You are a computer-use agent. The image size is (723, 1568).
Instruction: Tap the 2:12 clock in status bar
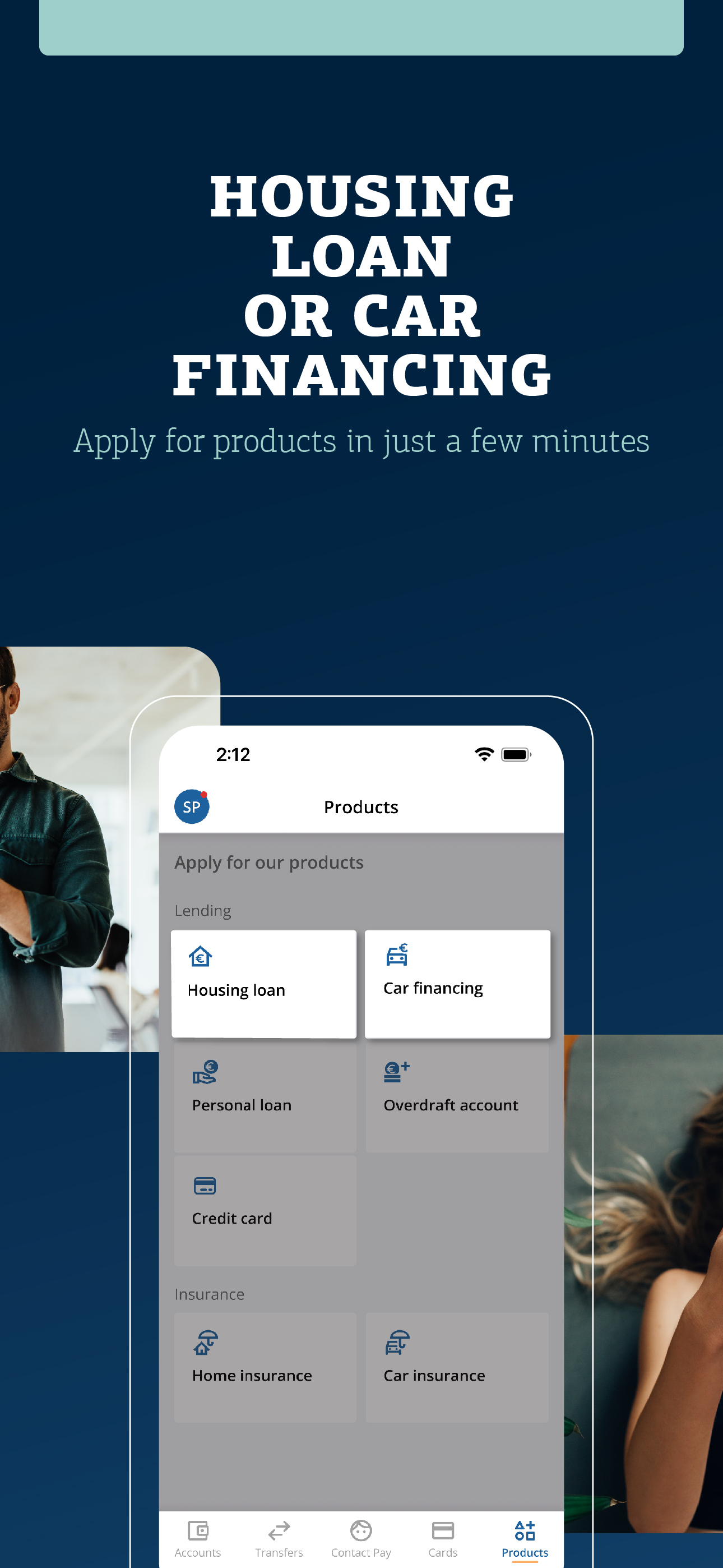click(233, 755)
